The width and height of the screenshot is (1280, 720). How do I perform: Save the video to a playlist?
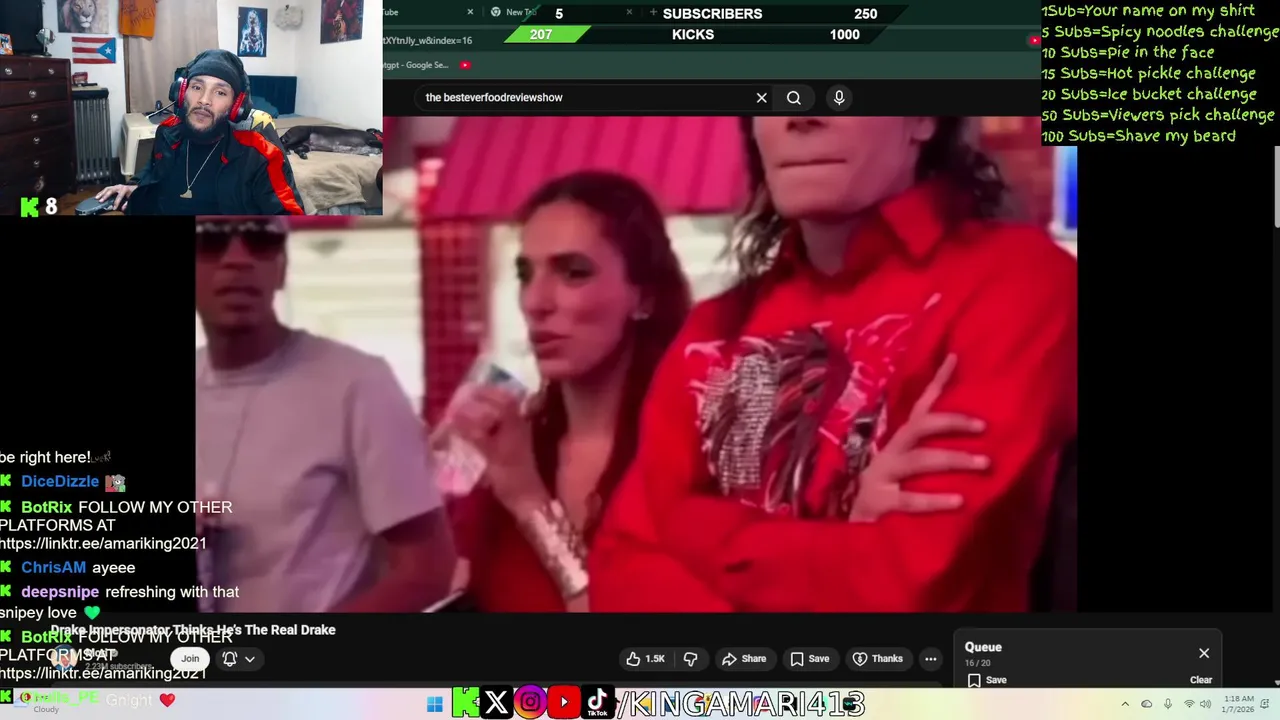(810, 659)
